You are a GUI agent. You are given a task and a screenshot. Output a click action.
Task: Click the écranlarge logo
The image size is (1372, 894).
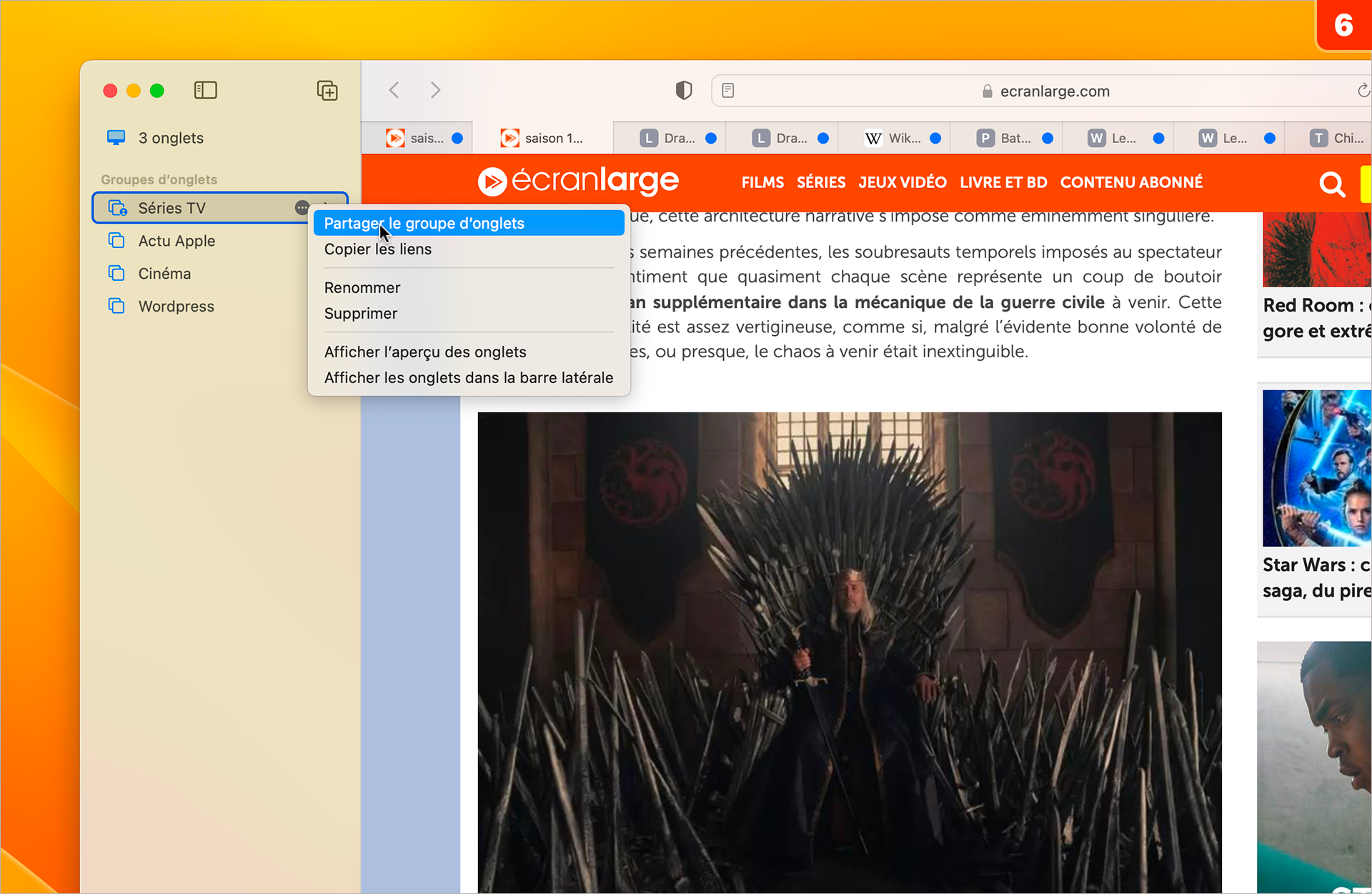point(578,182)
